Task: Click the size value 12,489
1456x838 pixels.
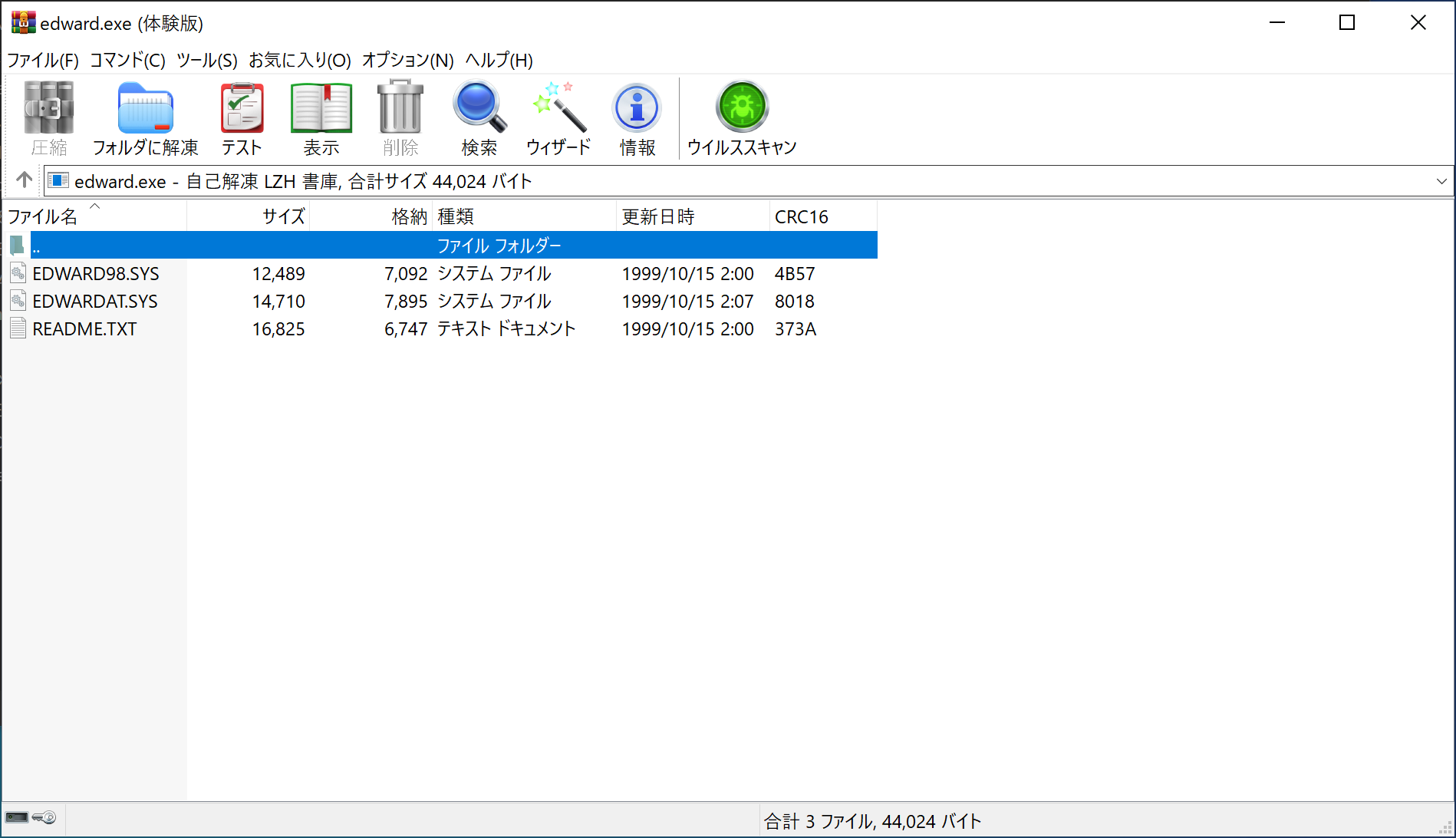Action: (x=278, y=273)
